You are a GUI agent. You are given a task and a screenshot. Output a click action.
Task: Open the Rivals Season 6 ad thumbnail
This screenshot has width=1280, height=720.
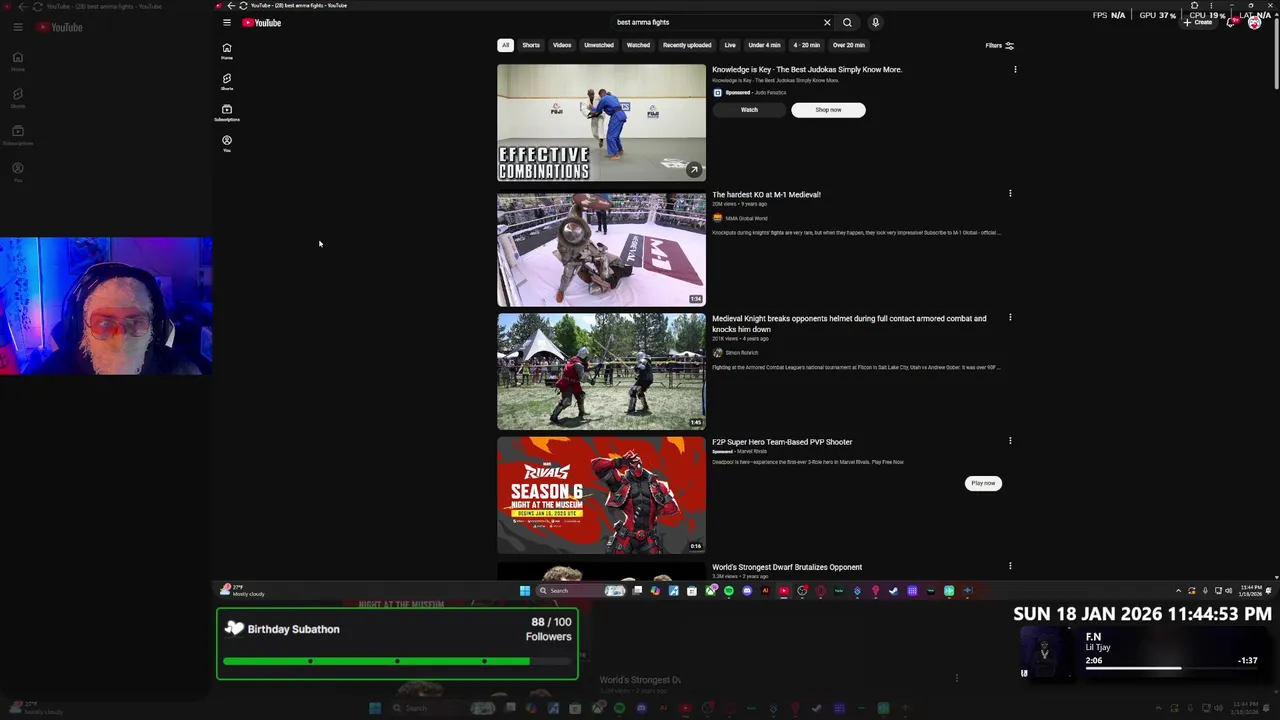click(x=601, y=495)
